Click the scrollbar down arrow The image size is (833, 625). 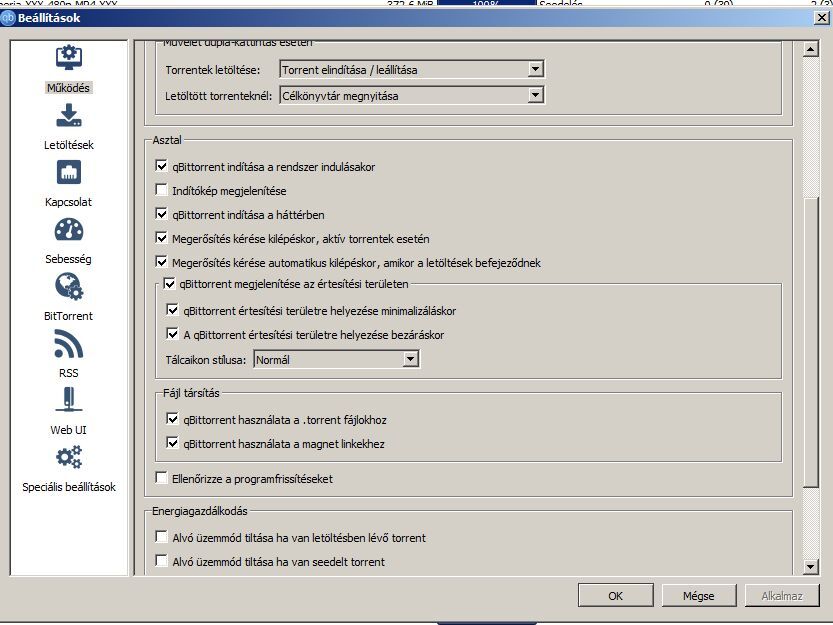(x=810, y=567)
